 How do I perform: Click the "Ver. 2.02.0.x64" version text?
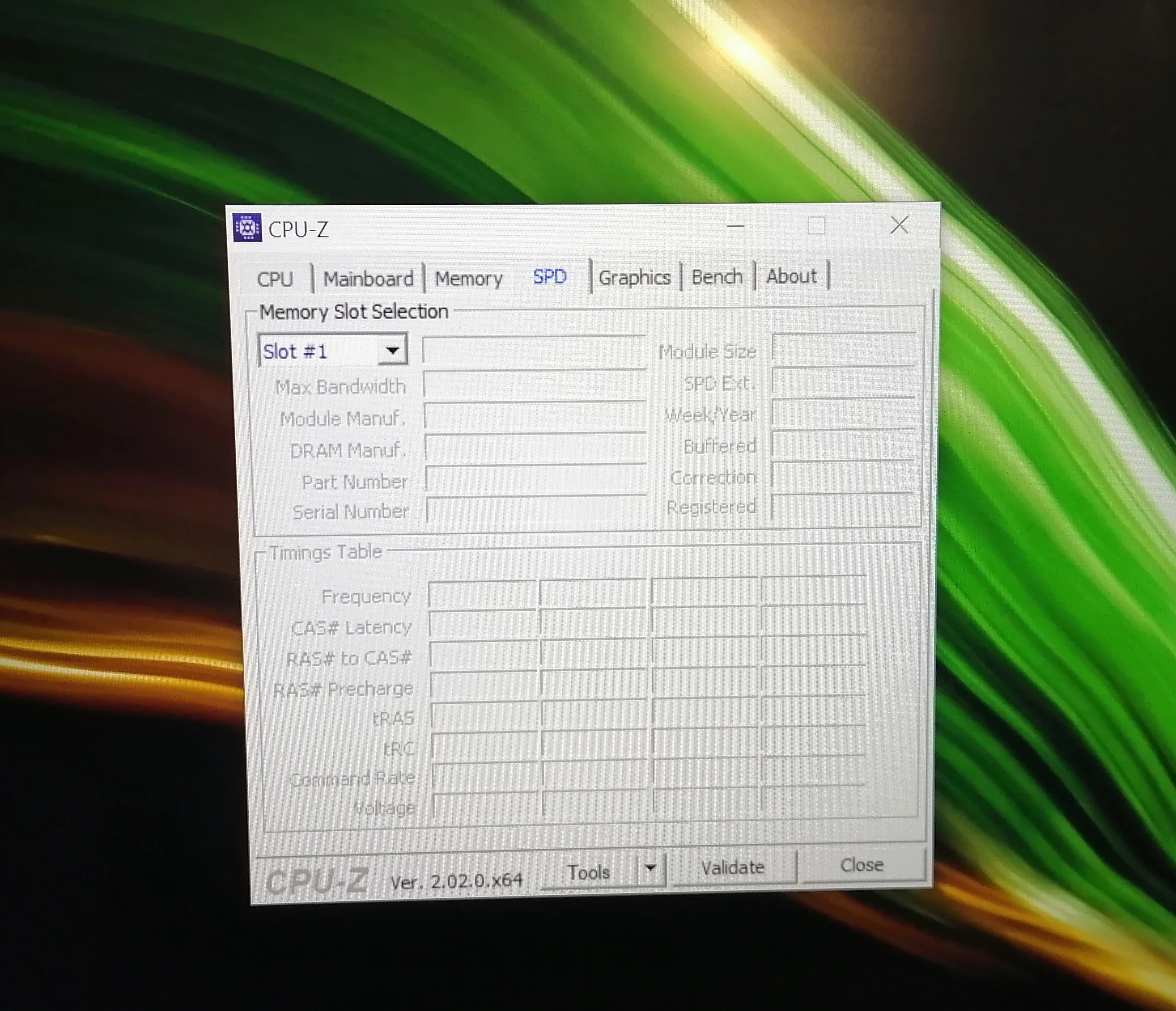[x=456, y=881]
